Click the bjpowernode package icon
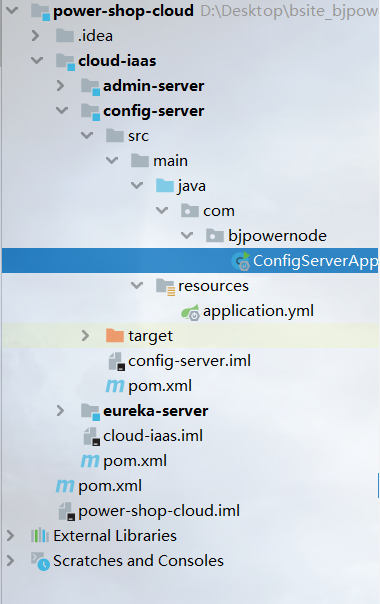Viewport: 380px width, 604px height. coord(215,236)
